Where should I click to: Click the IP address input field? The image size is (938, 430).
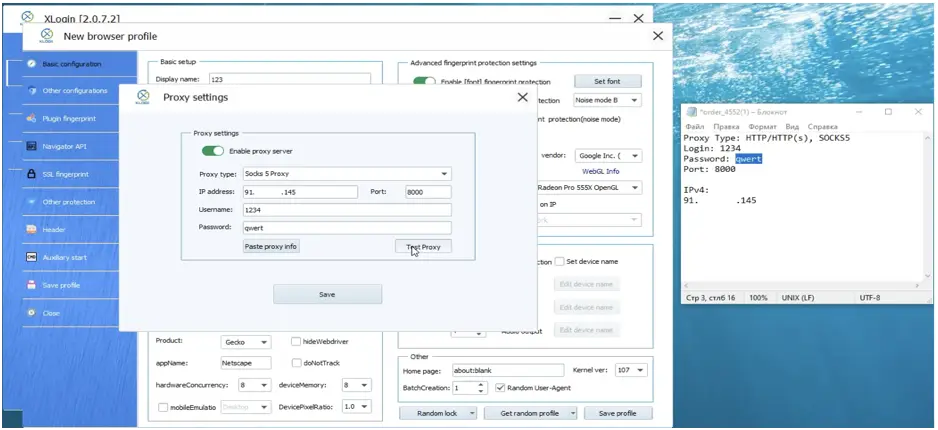tap(300, 192)
